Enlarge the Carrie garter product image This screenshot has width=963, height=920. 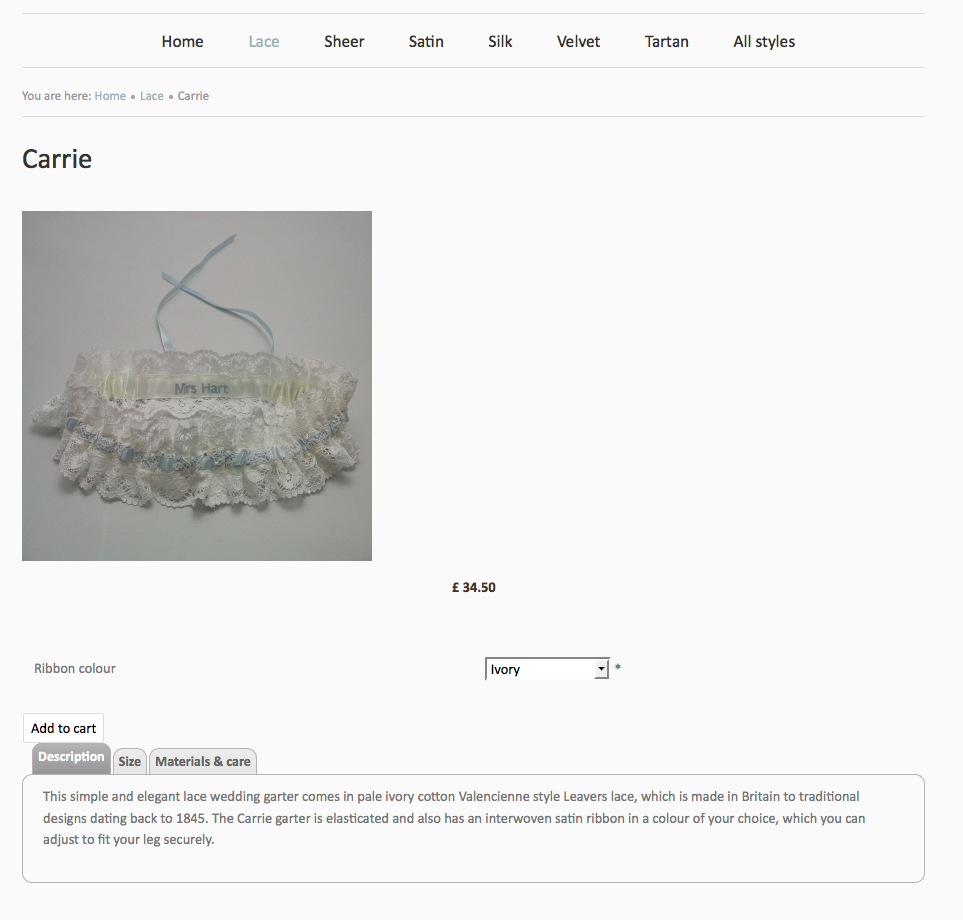197,386
